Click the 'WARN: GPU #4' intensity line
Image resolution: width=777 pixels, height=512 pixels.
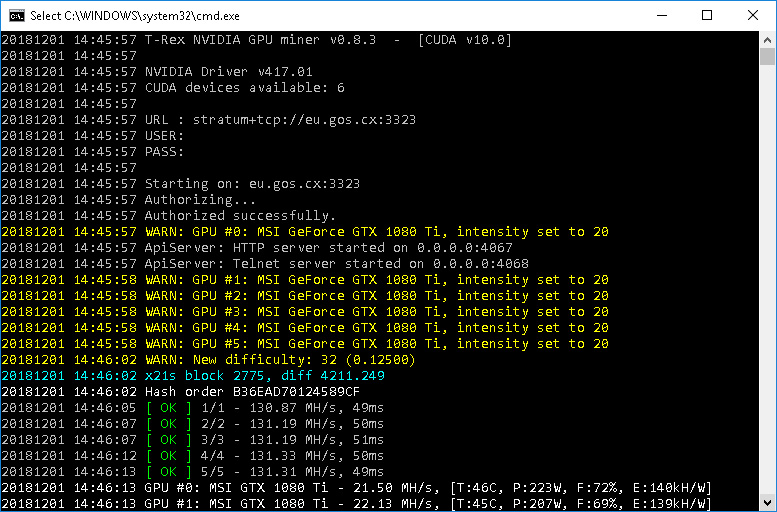[x=305, y=328]
